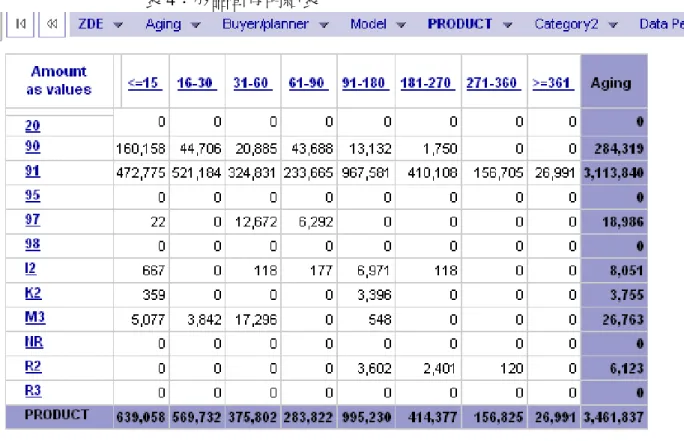Screen dimensions: 684x441
Task: Select cell value 160,158
Action: [x=140, y=149]
